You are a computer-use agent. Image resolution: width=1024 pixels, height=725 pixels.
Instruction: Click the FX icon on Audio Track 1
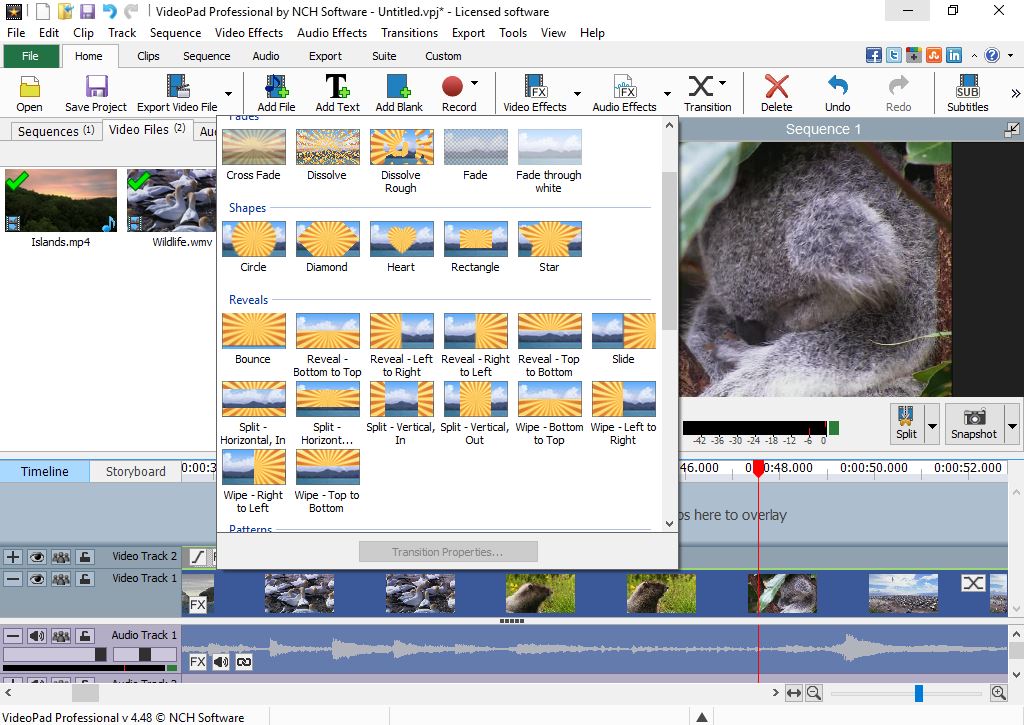pos(197,662)
